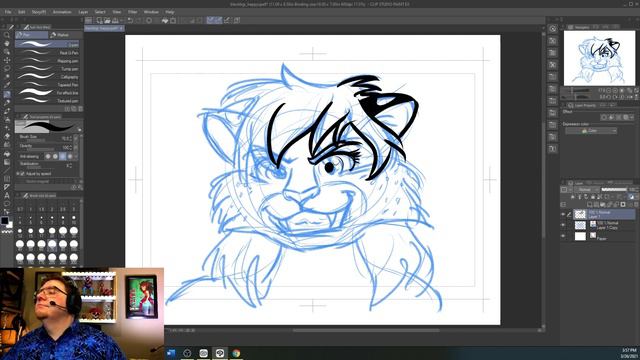Select the Hand move-canvas tool
Viewport: 640px width, 360px height.
[7, 44]
